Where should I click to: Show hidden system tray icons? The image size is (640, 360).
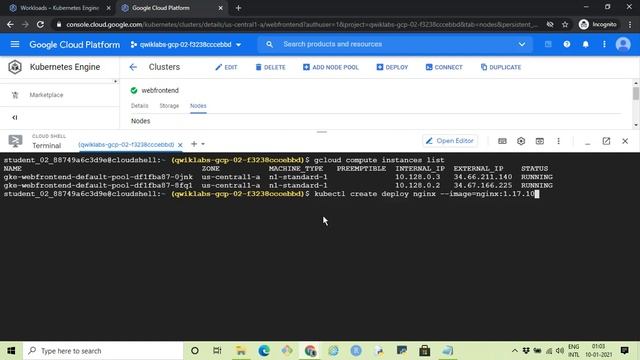click(x=515, y=351)
